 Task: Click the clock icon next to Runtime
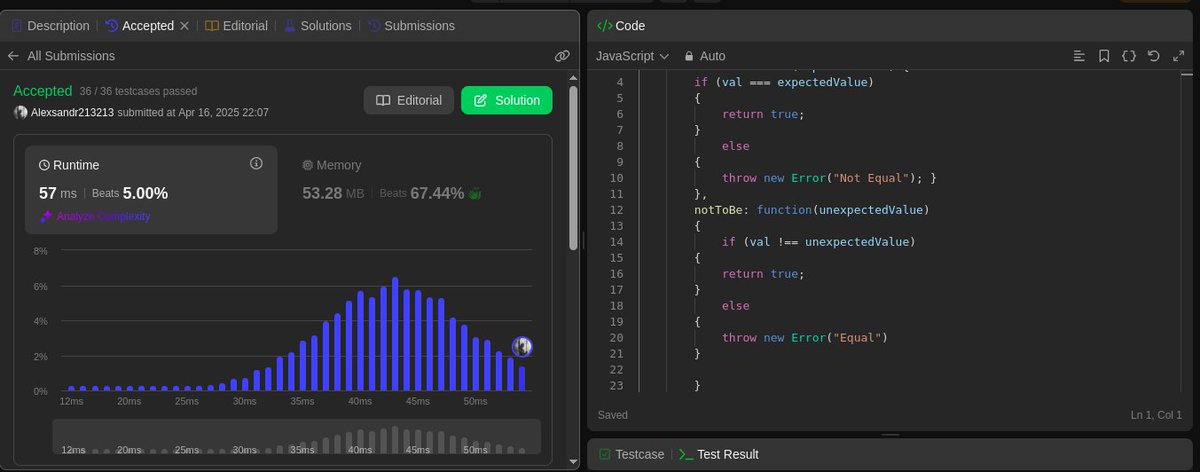click(44, 165)
